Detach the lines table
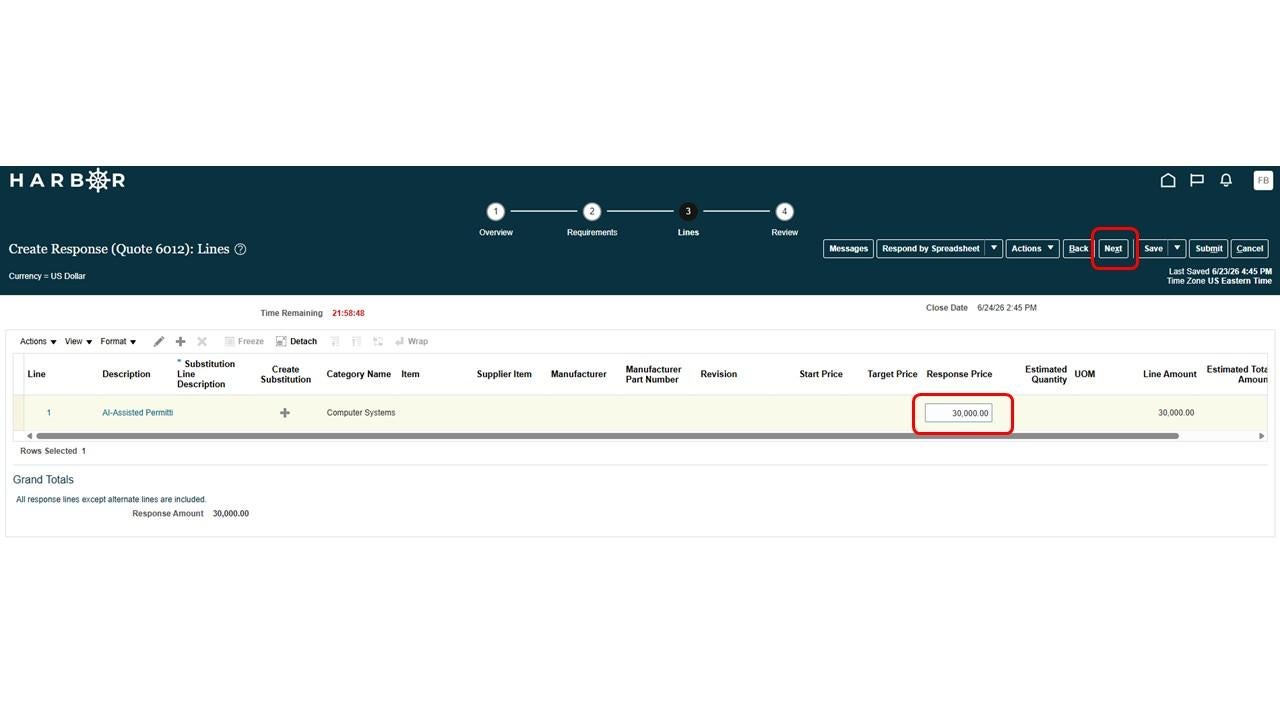Viewport: 1280px width, 720px height. [296, 341]
